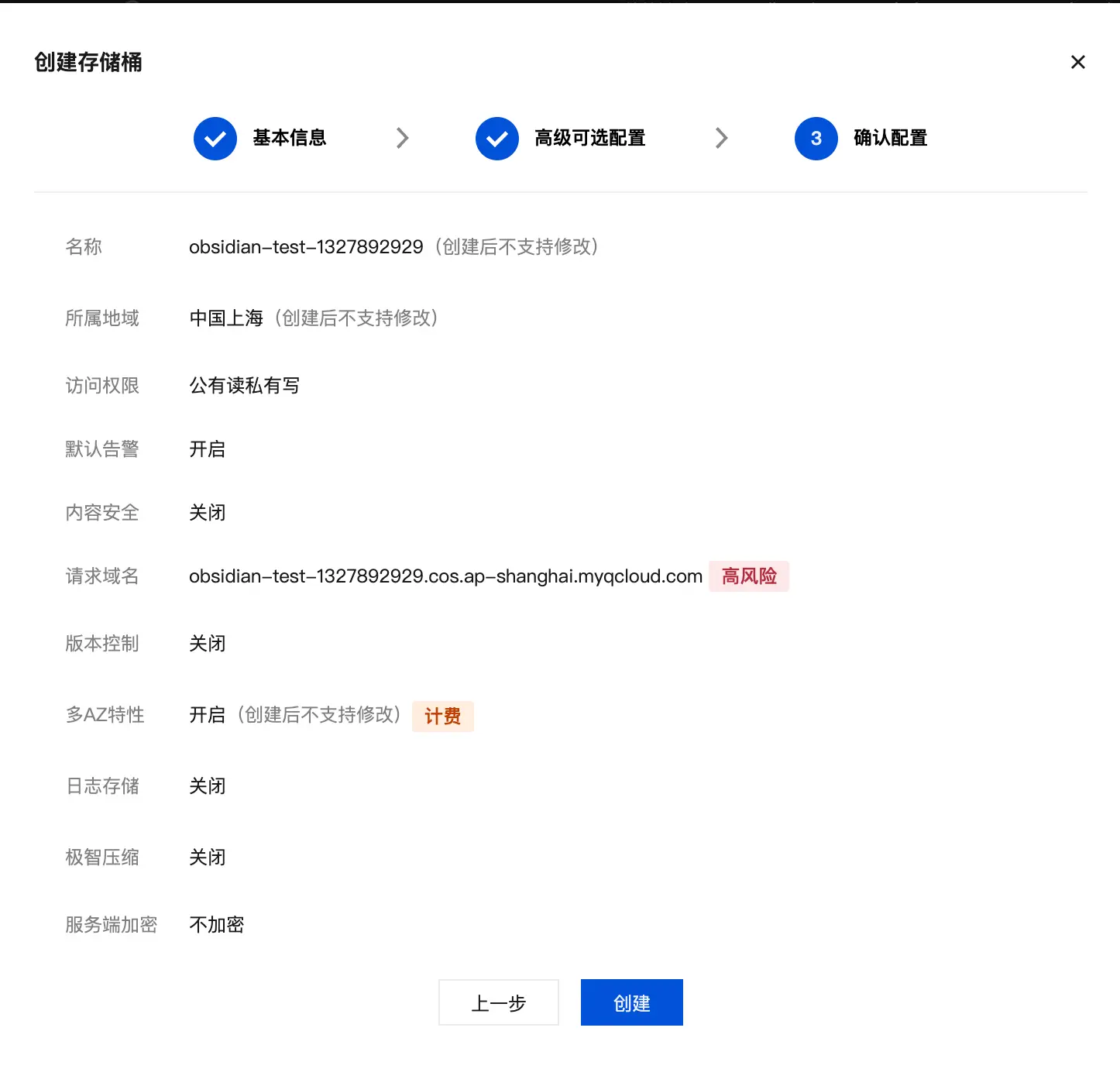Click the chevron arrow after 高级可选配置
The height and width of the screenshot is (1069, 1120).
[721, 138]
